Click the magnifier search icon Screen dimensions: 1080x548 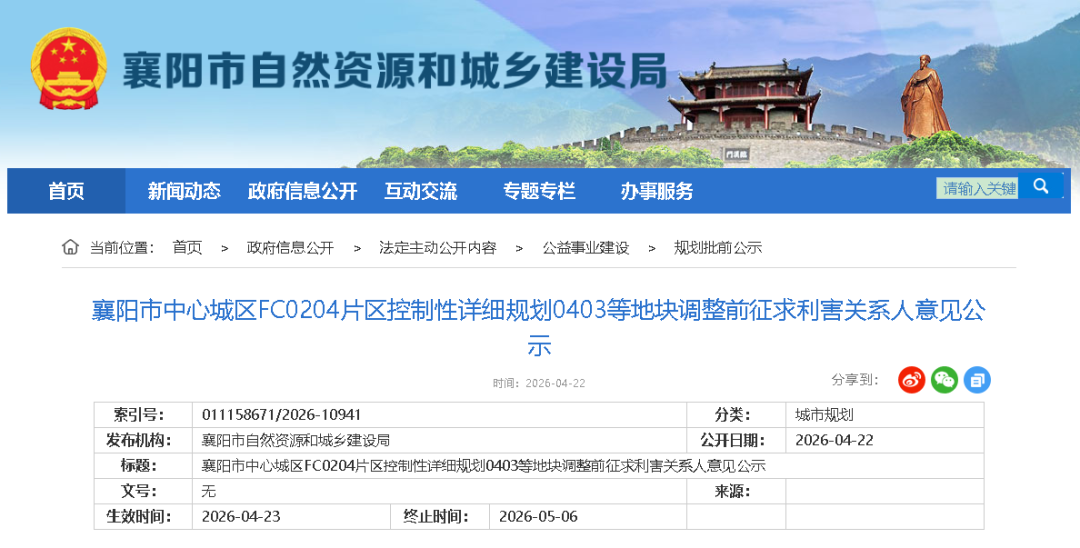pyautogui.click(x=1041, y=187)
